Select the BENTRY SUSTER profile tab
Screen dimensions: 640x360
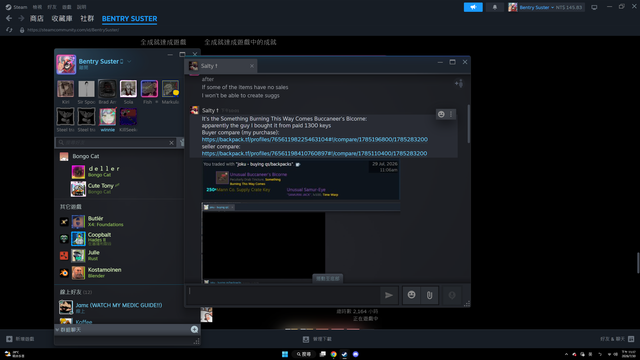tap(129, 19)
